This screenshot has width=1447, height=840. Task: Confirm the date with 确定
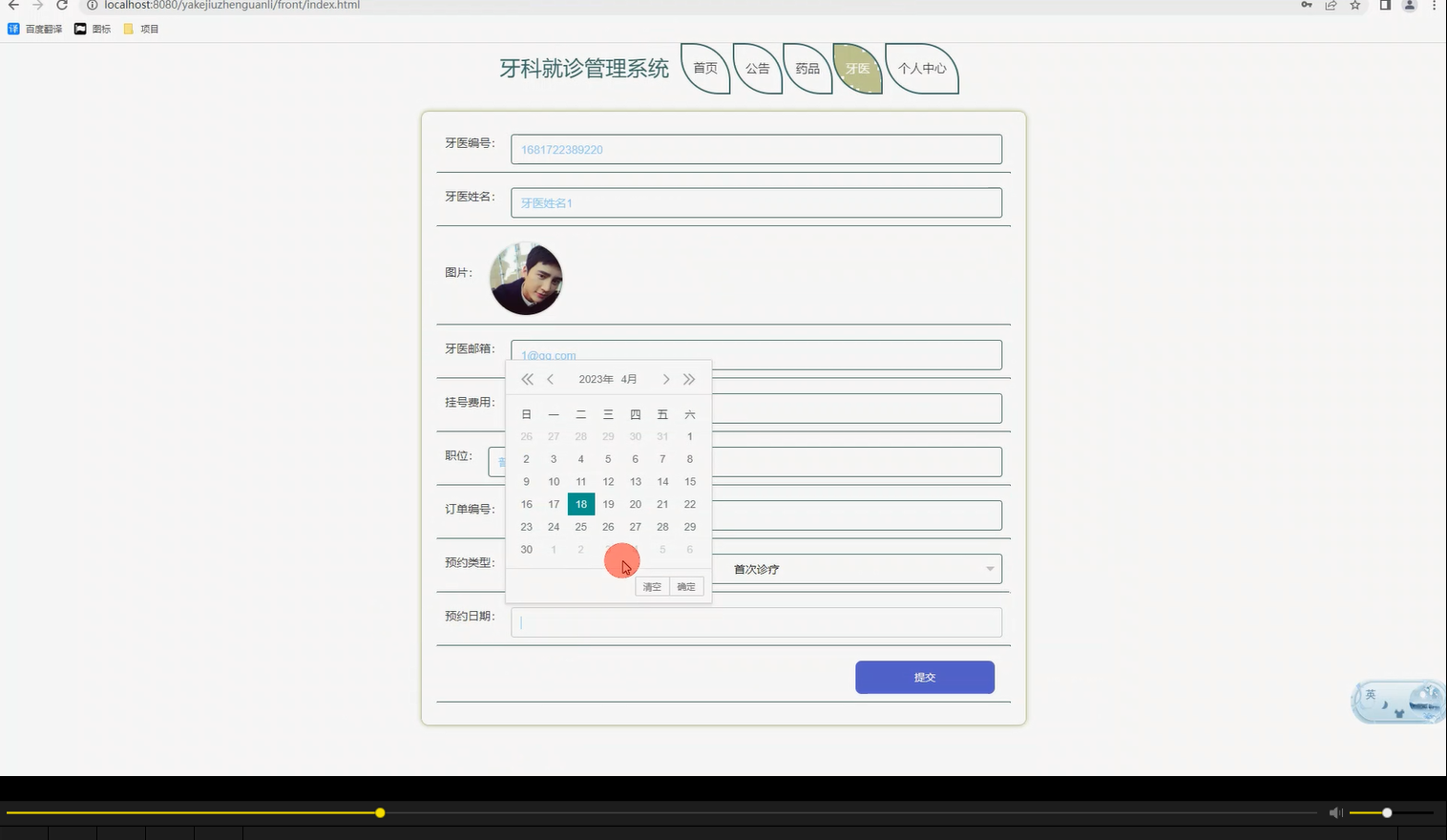[685, 586]
